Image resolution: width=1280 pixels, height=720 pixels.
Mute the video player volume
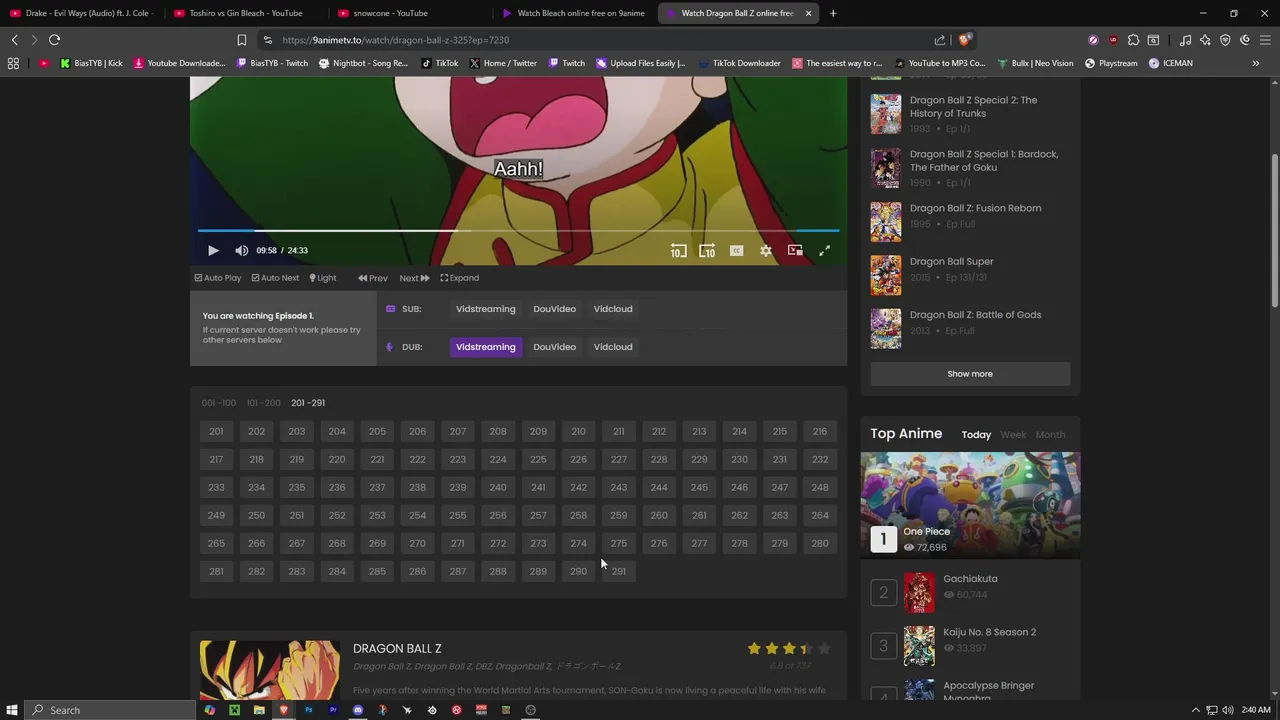242,250
